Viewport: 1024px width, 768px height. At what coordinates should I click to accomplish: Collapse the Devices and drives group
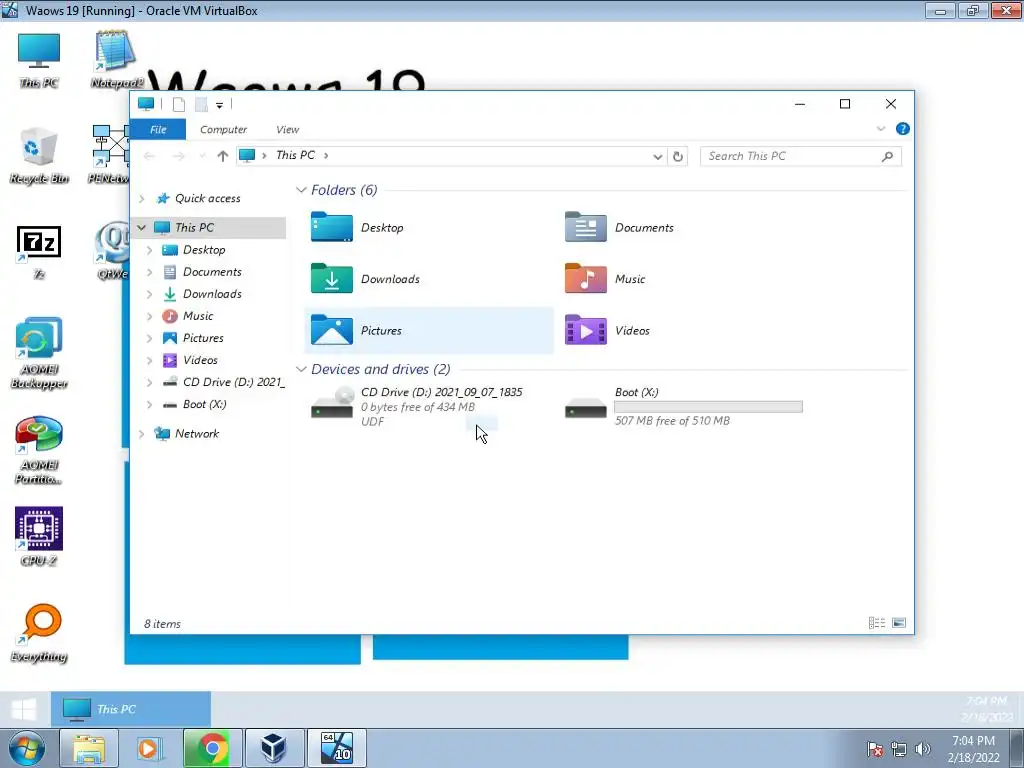pyautogui.click(x=301, y=369)
